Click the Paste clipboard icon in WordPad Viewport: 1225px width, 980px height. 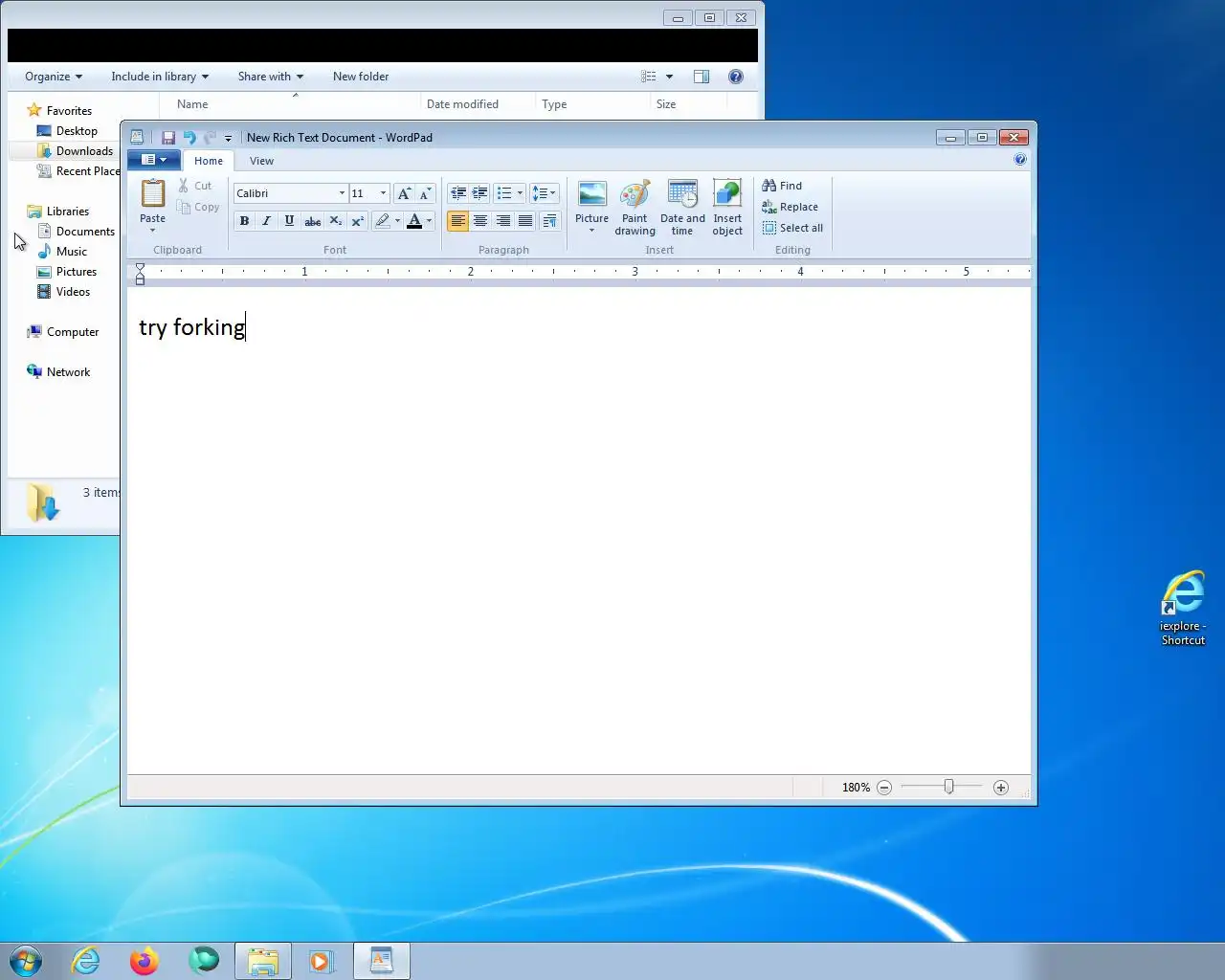(x=153, y=193)
